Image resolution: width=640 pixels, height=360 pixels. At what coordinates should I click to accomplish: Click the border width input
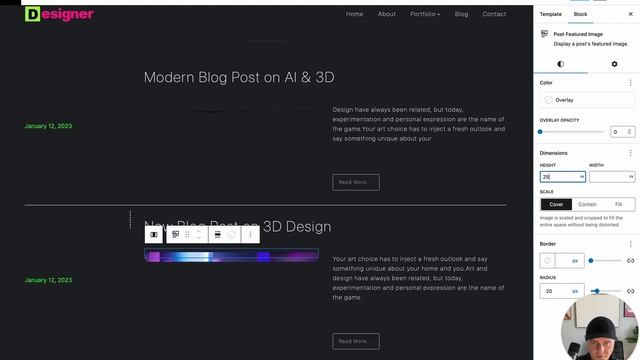[562, 260]
